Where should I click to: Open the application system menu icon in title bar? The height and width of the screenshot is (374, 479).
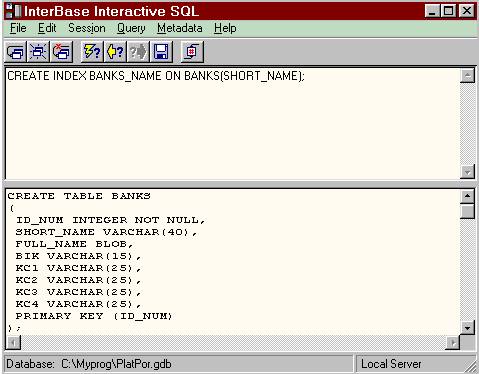click(x=13, y=11)
